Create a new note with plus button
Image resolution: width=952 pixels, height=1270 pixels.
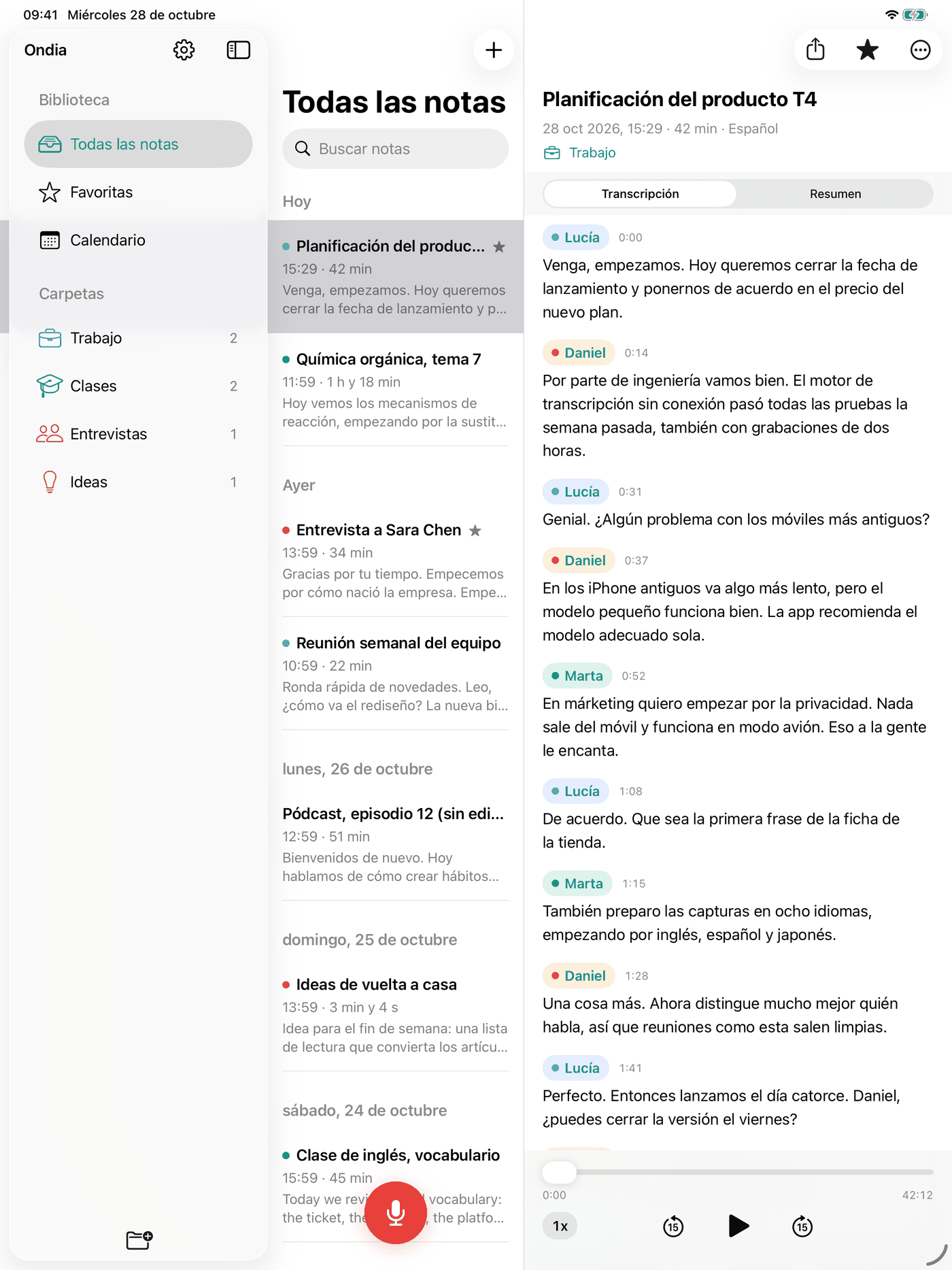494,50
